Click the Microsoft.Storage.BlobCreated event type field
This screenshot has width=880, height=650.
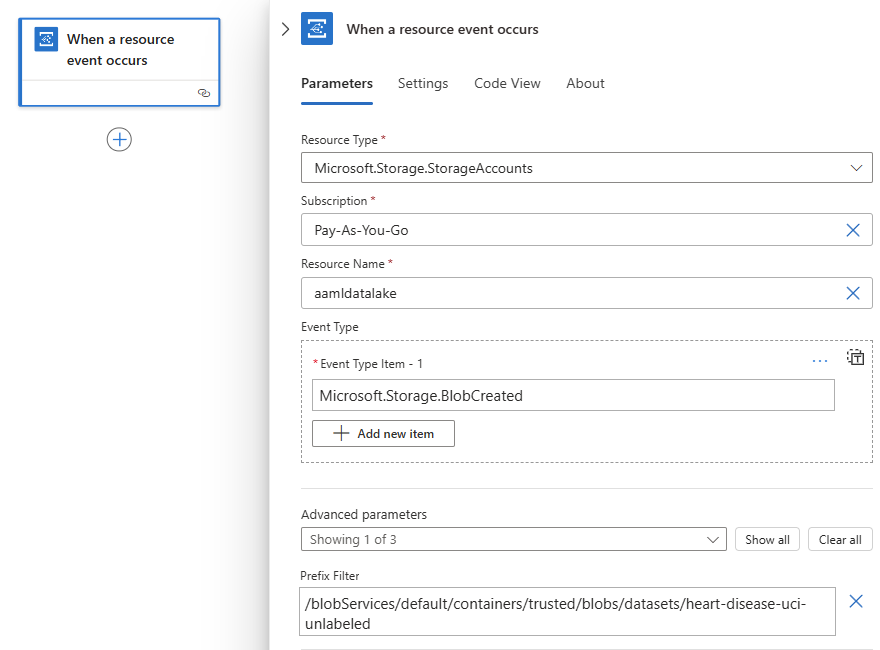click(x=573, y=395)
